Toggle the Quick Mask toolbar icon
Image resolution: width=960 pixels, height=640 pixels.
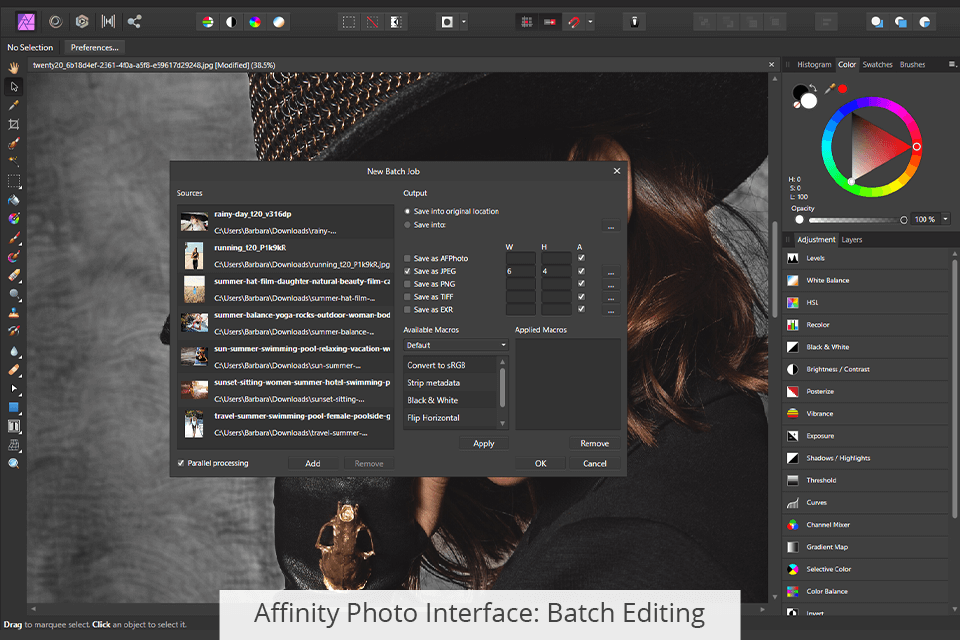(448, 22)
